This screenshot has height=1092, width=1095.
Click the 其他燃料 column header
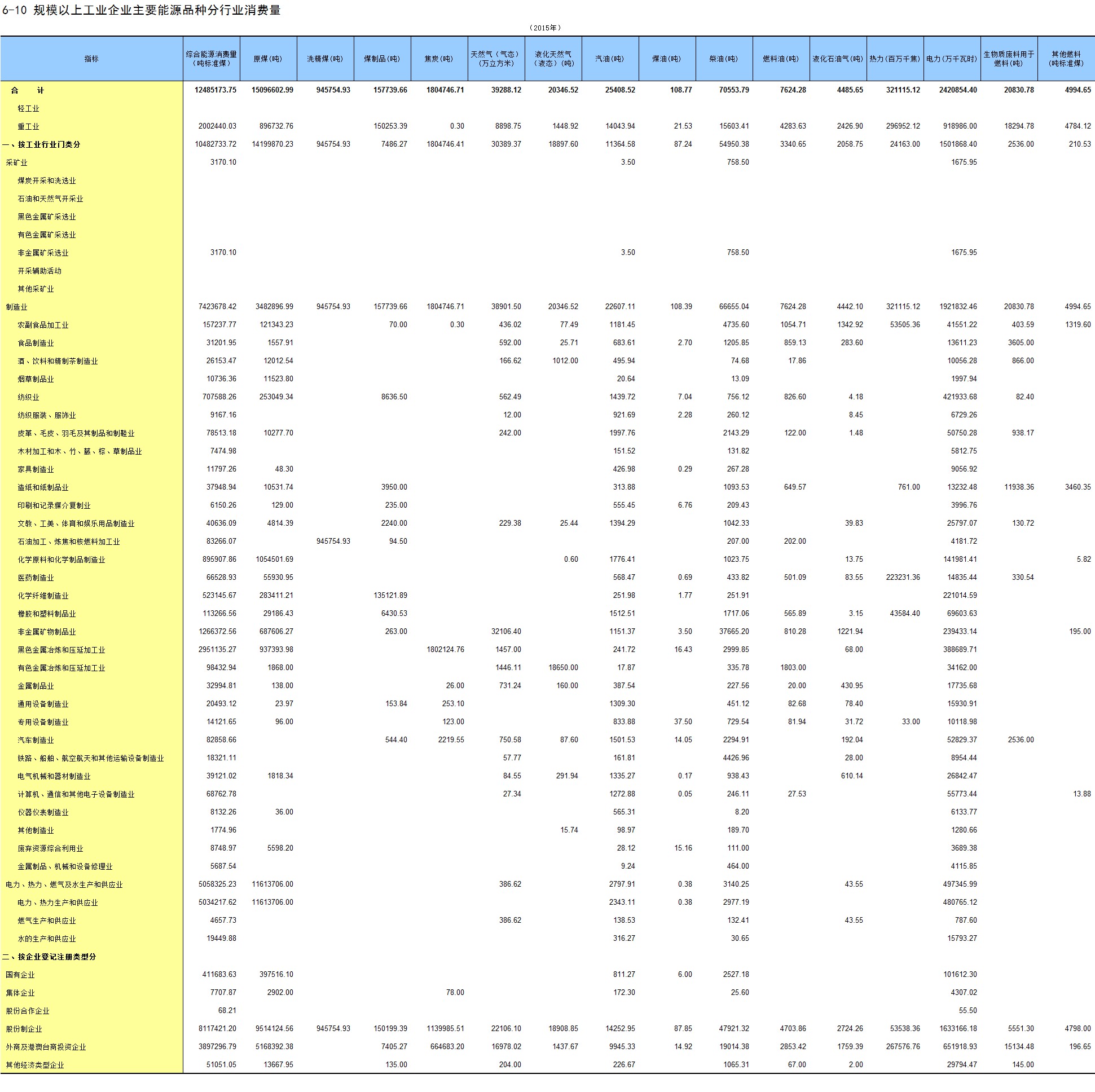(x=1066, y=59)
